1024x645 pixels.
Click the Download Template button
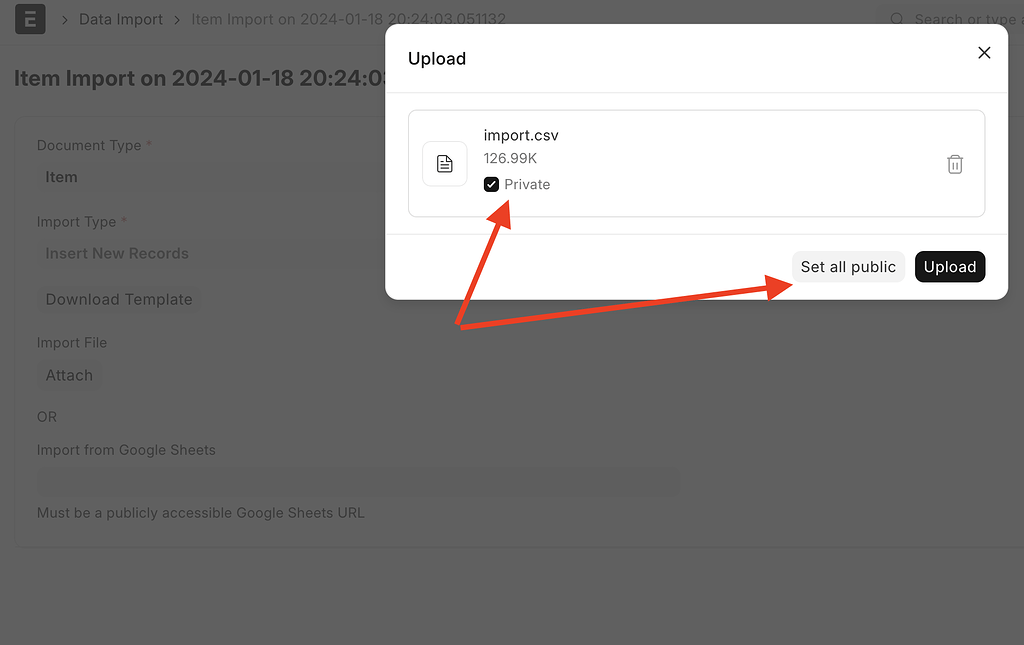tap(118, 299)
